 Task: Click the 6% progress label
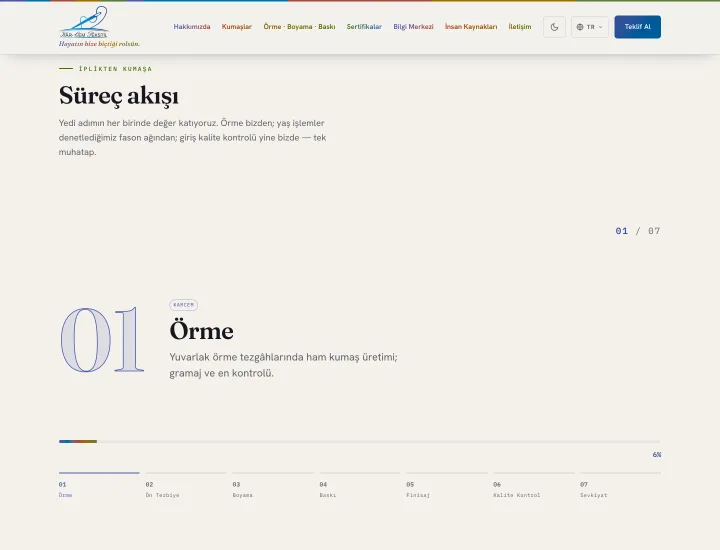click(657, 455)
